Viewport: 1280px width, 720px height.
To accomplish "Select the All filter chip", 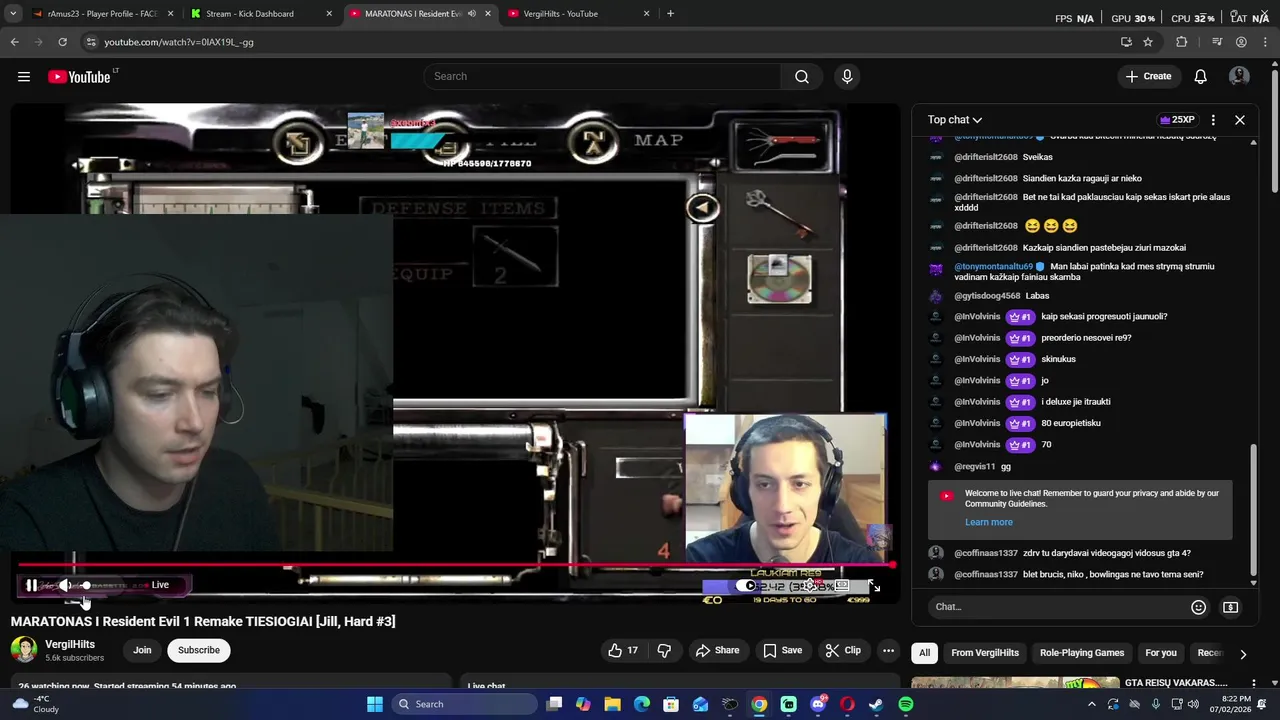I will (924, 653).
